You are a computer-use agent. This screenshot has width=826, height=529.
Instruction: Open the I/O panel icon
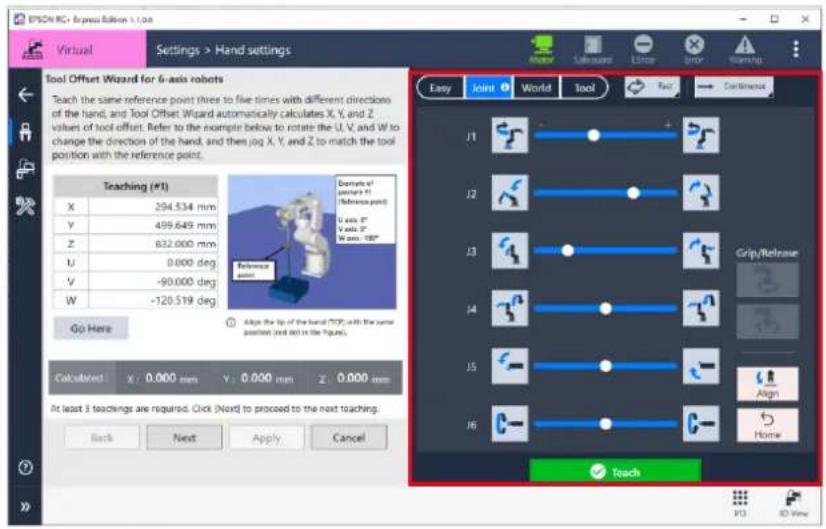[x=740, y=502]
